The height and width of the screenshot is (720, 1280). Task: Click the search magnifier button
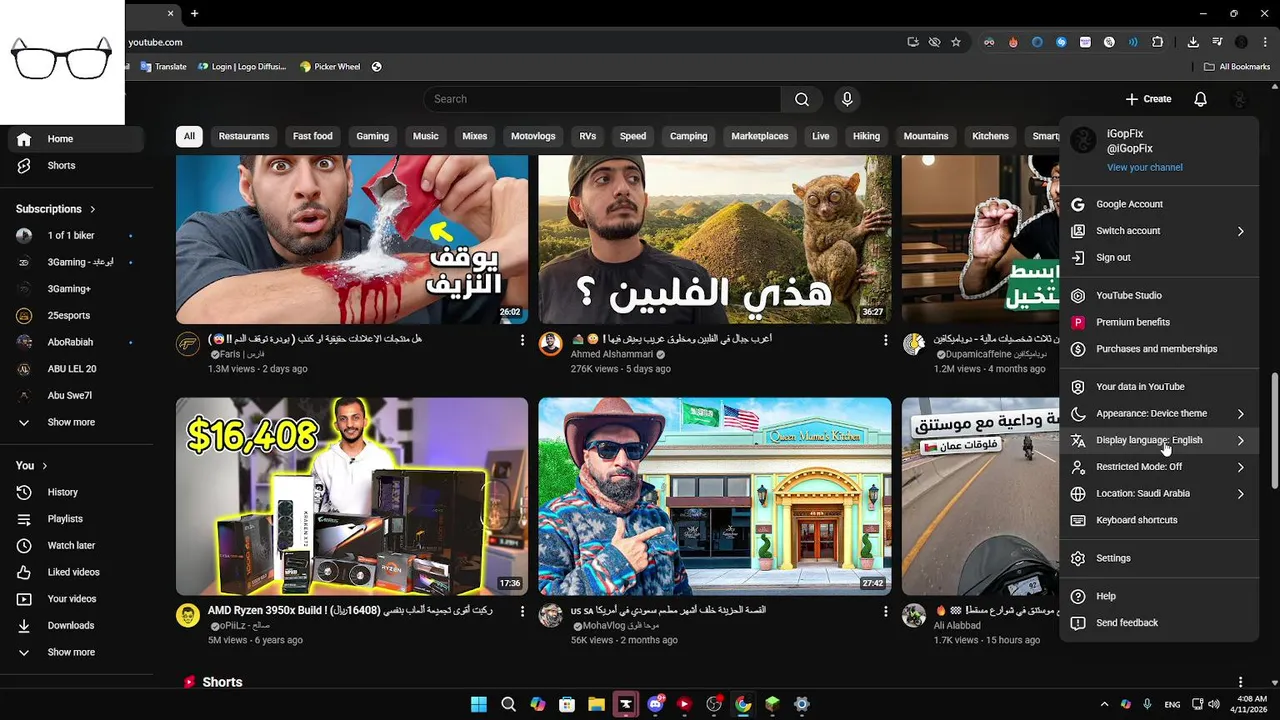point(802,99)
